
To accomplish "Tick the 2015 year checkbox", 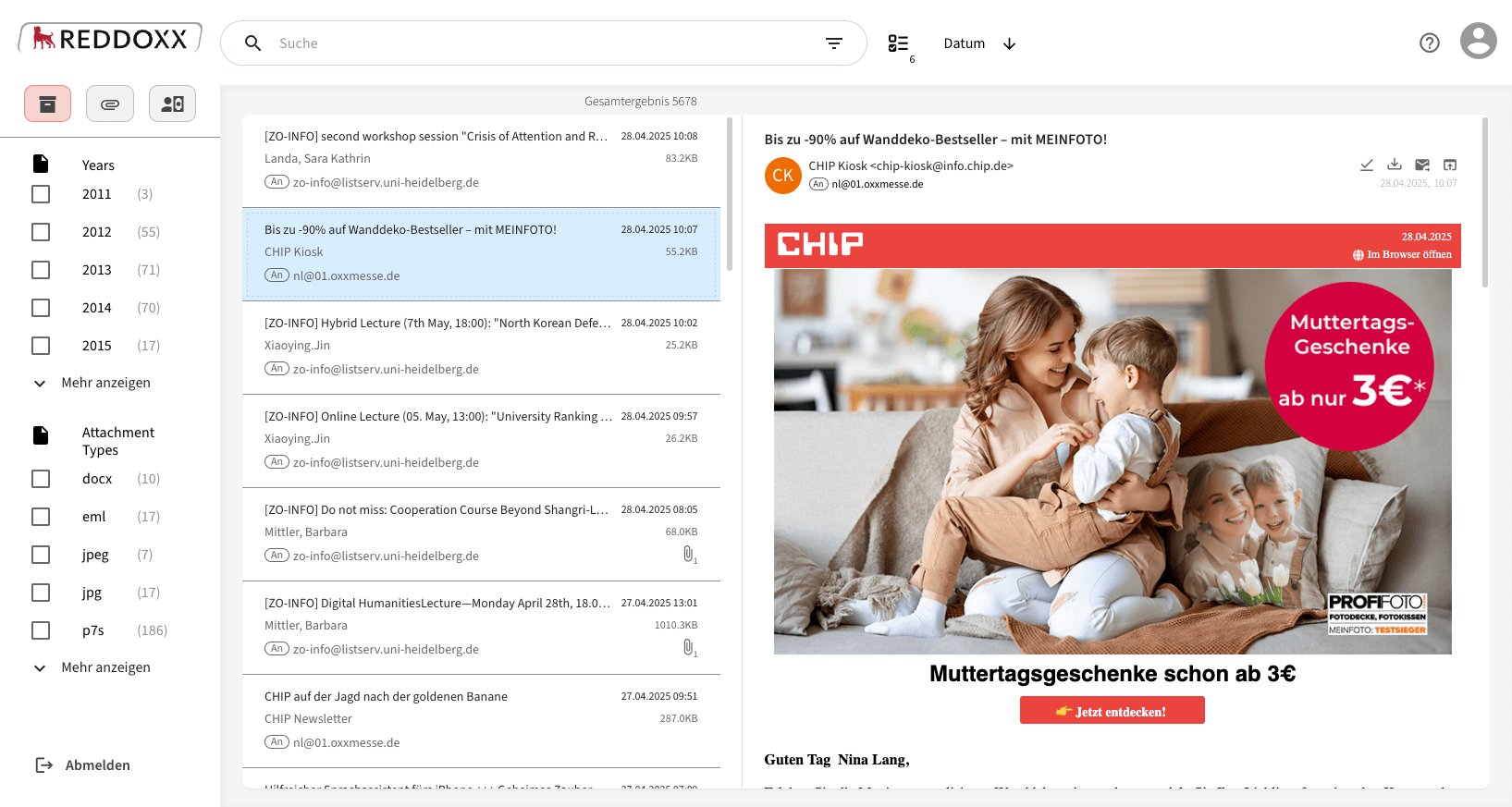I will (41, 346).
